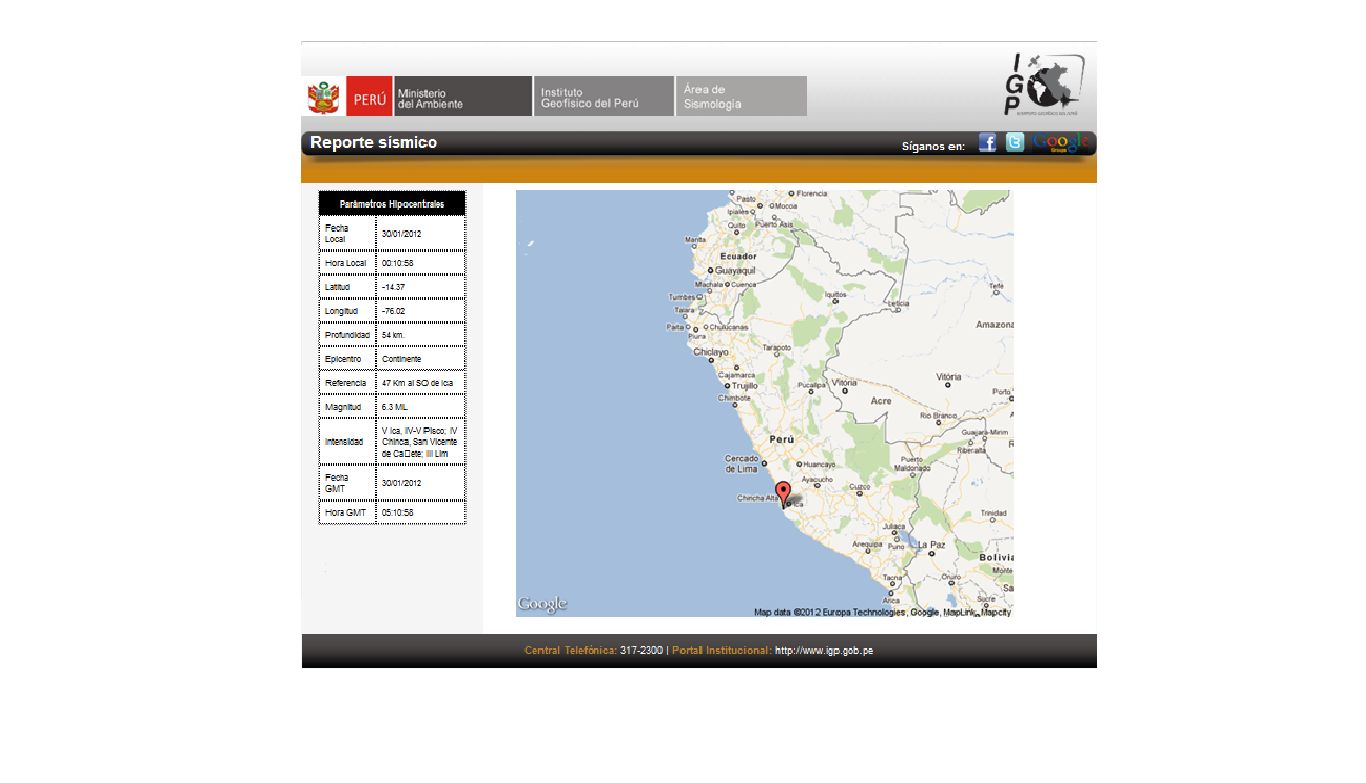Click the Ecuador label on the map
Viewport: 1366px width, 783px height.
click(x=738, y=256)
